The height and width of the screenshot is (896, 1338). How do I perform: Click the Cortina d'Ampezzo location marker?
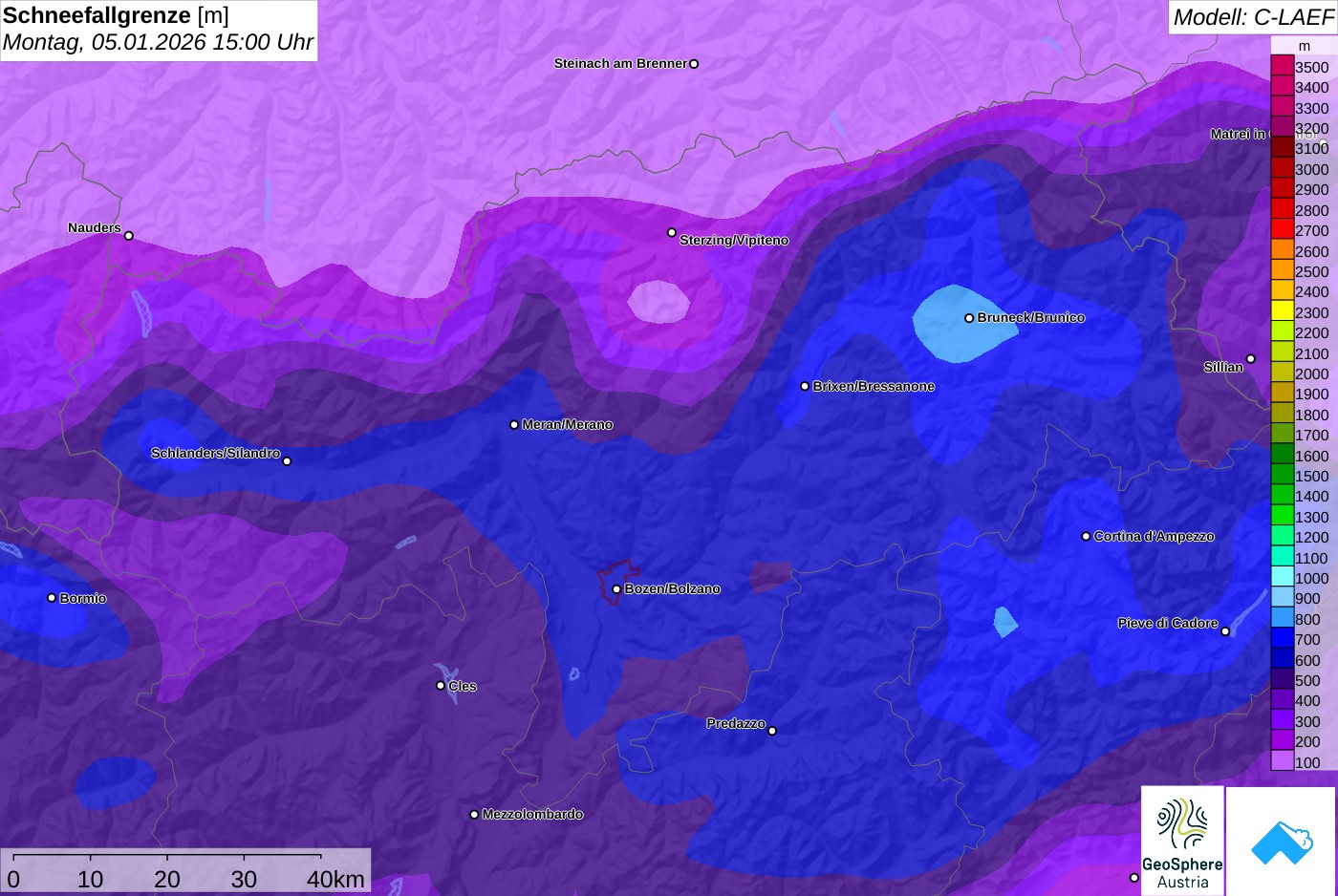tap(1086, 536)
